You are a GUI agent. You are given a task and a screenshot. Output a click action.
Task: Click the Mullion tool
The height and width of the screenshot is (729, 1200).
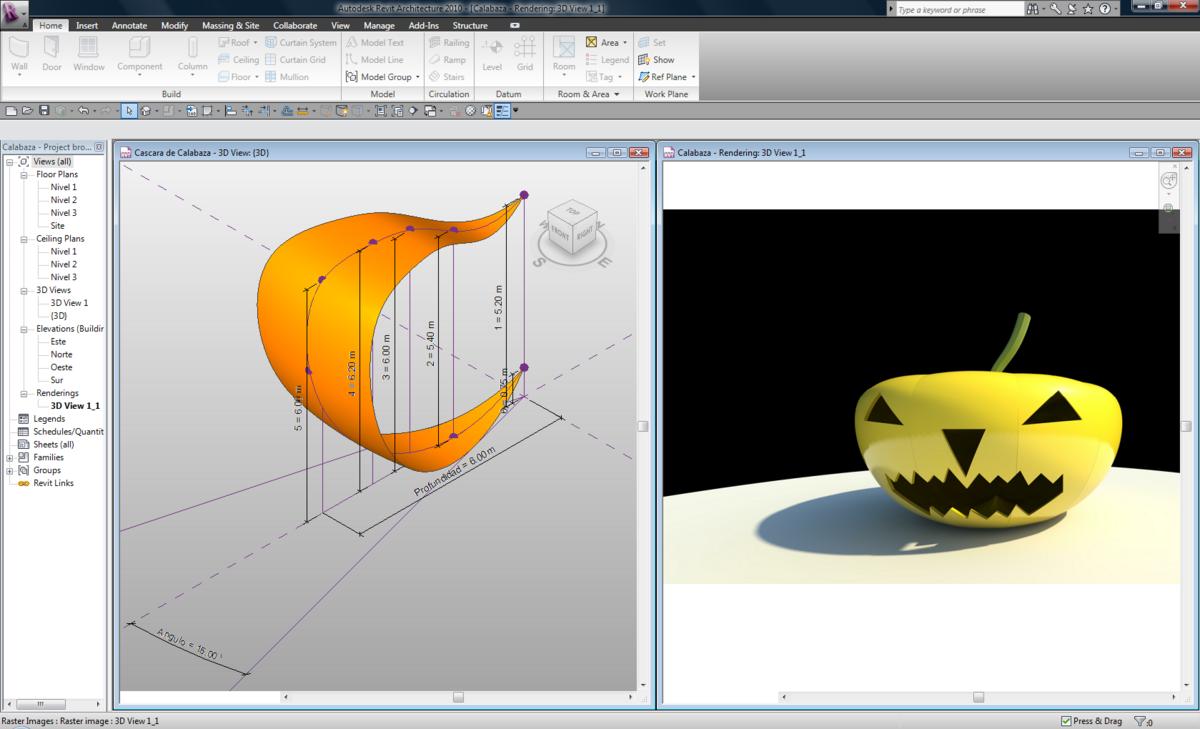287,77
